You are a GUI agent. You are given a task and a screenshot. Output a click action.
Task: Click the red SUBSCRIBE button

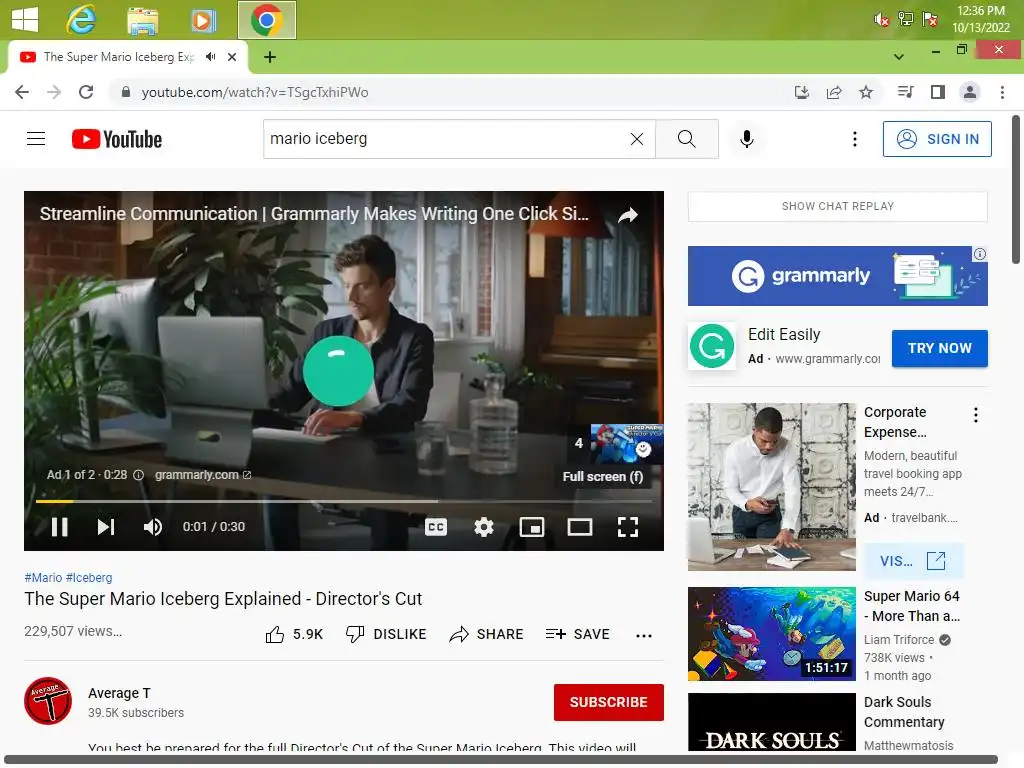click(x=609, y=702)
